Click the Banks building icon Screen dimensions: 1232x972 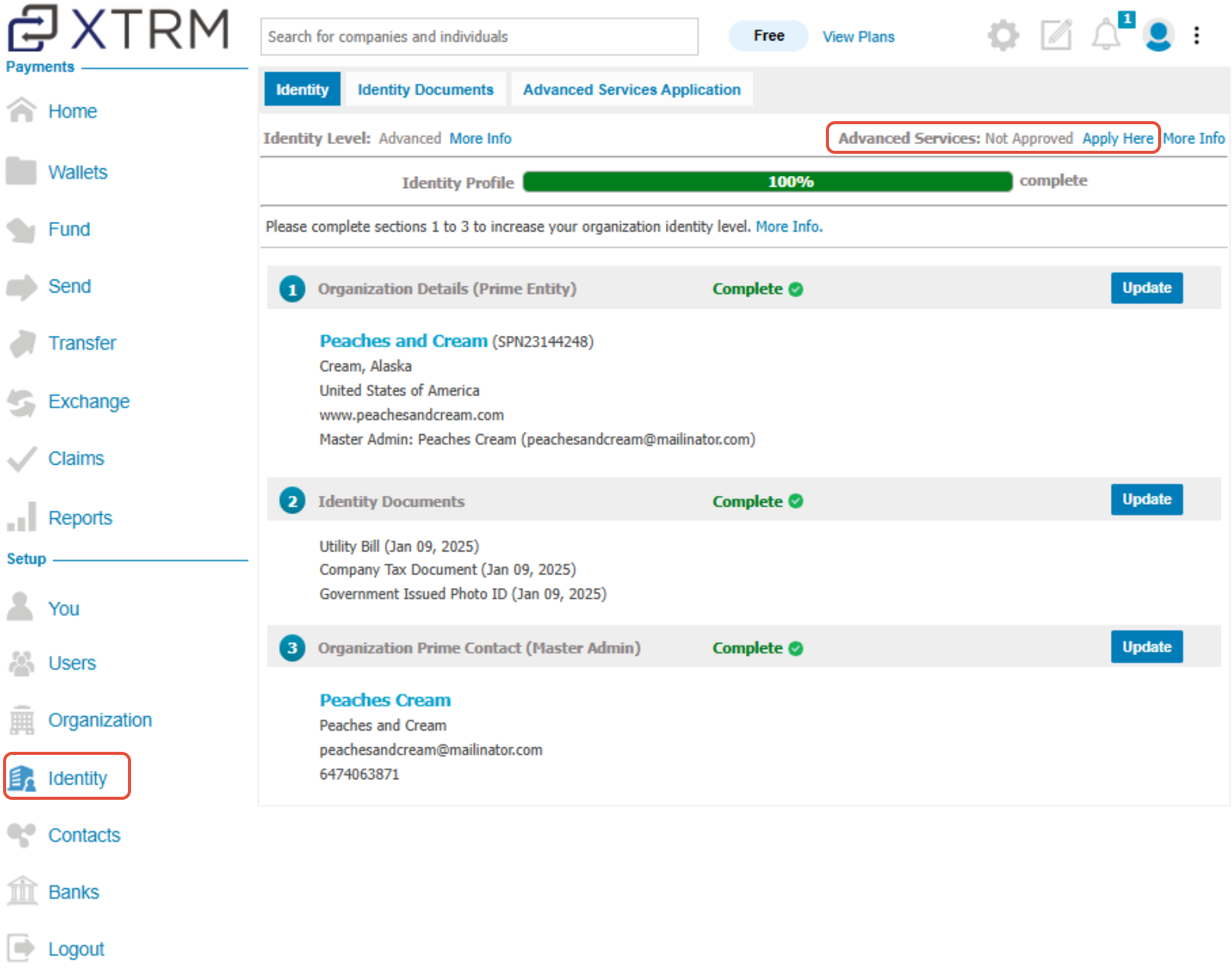tap(22, 890)
